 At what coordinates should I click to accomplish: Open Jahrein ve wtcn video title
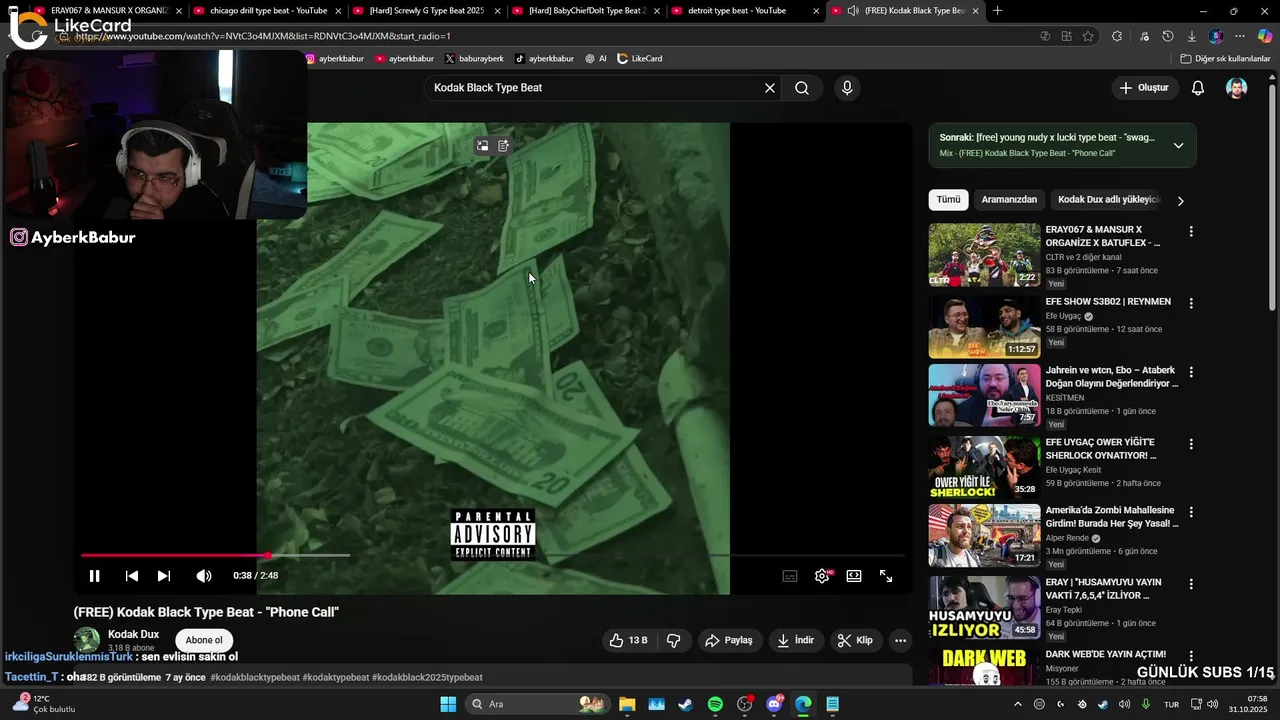1112,377
